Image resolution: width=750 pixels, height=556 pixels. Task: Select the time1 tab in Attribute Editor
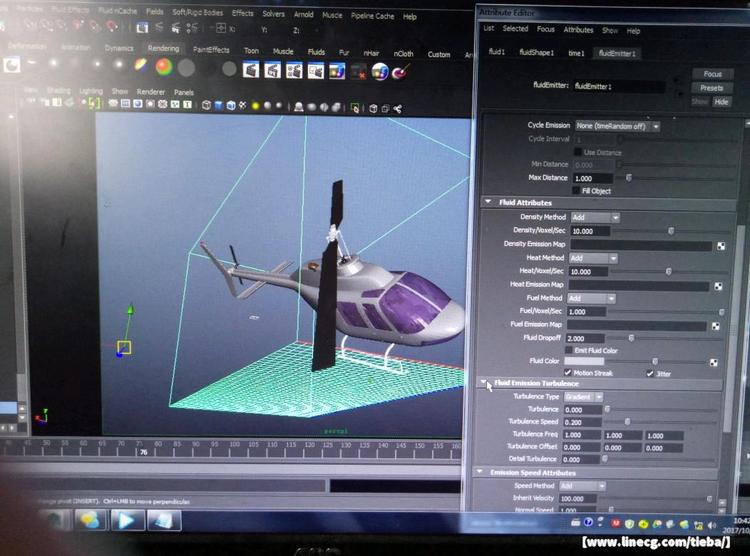click(576, 53)
